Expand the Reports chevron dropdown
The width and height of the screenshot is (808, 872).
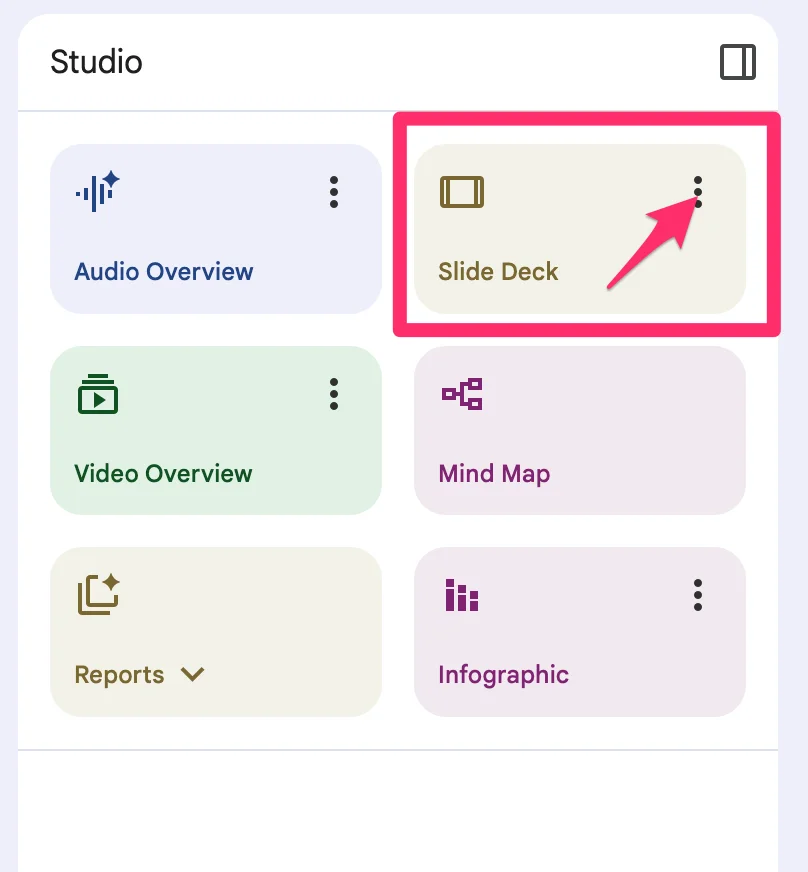click(192, 674)
